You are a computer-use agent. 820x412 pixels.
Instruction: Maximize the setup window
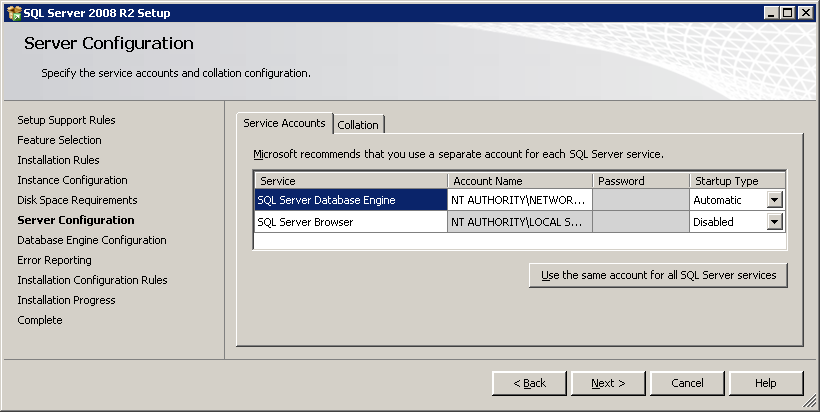tap(789, 13)
